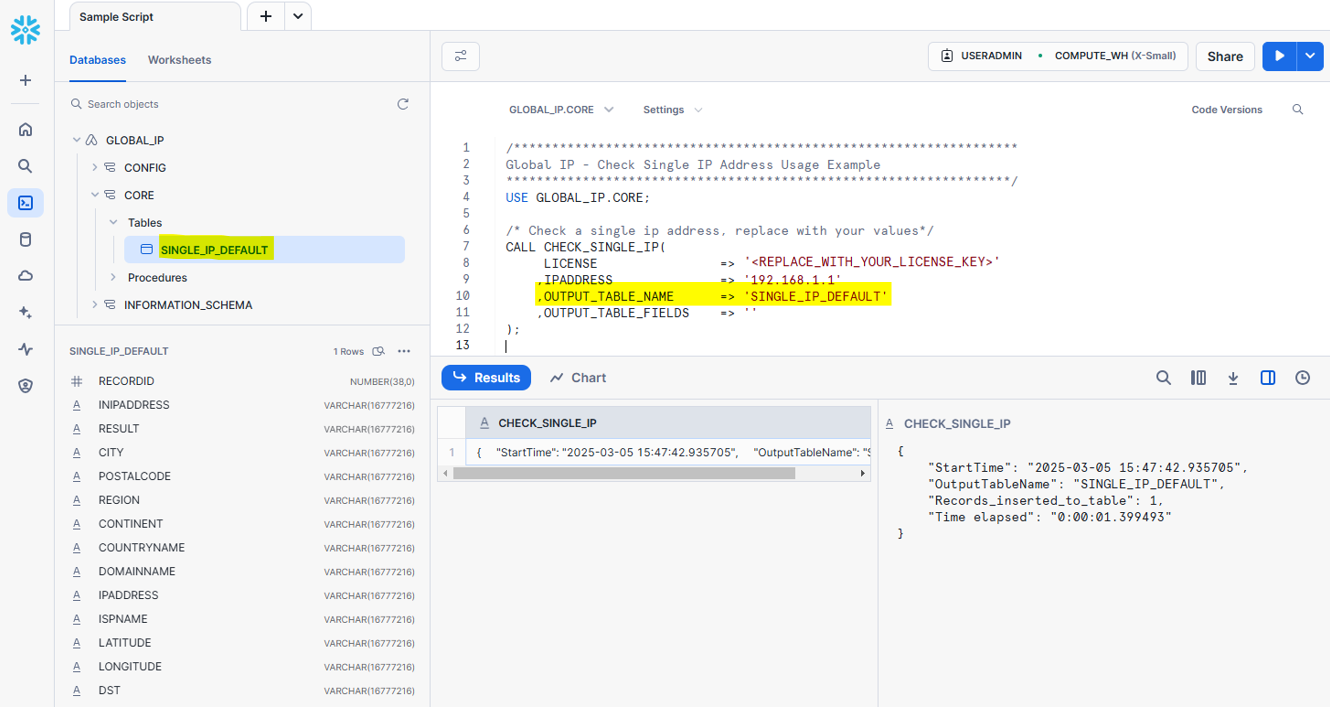Toggle the results side panel icon
1330x711 pixels.
tap(1268, 378)
